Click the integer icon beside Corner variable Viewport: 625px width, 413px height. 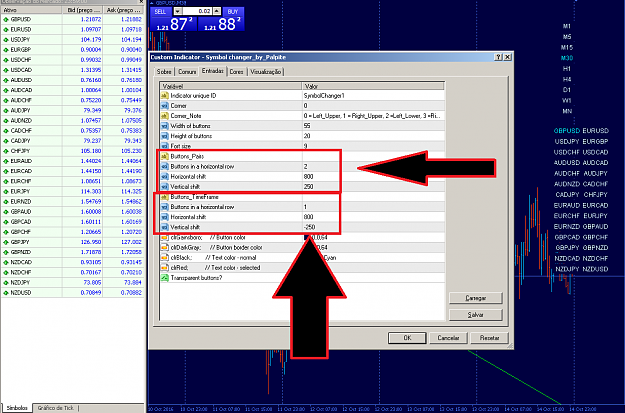click(x=165, y=106)
